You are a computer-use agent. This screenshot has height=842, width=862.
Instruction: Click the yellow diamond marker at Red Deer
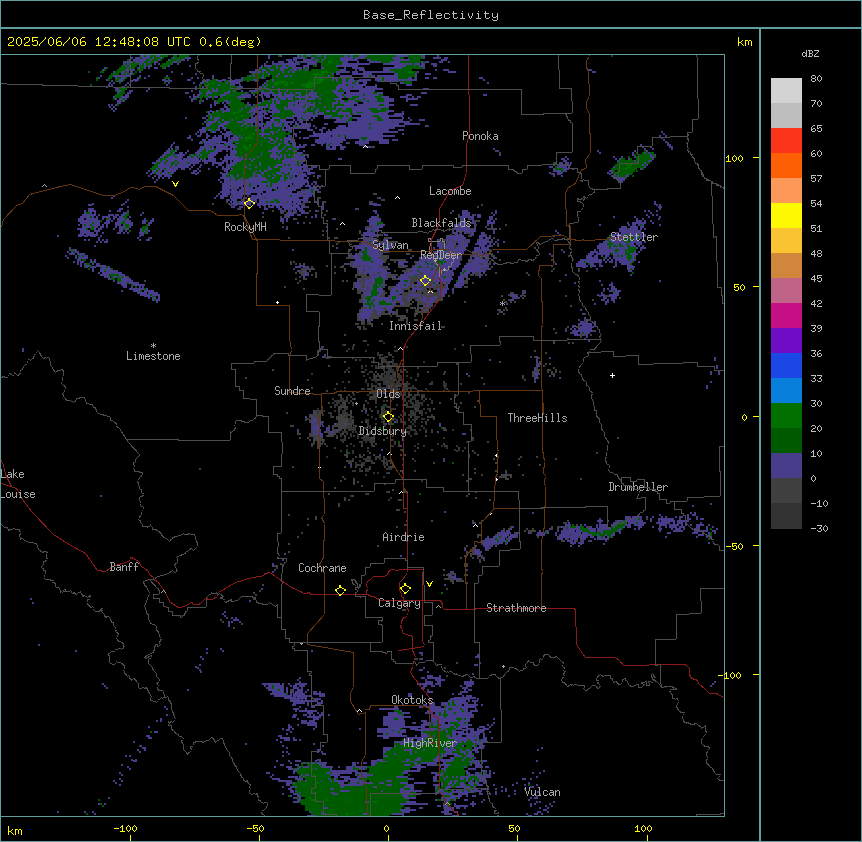[x=425, y=281]
